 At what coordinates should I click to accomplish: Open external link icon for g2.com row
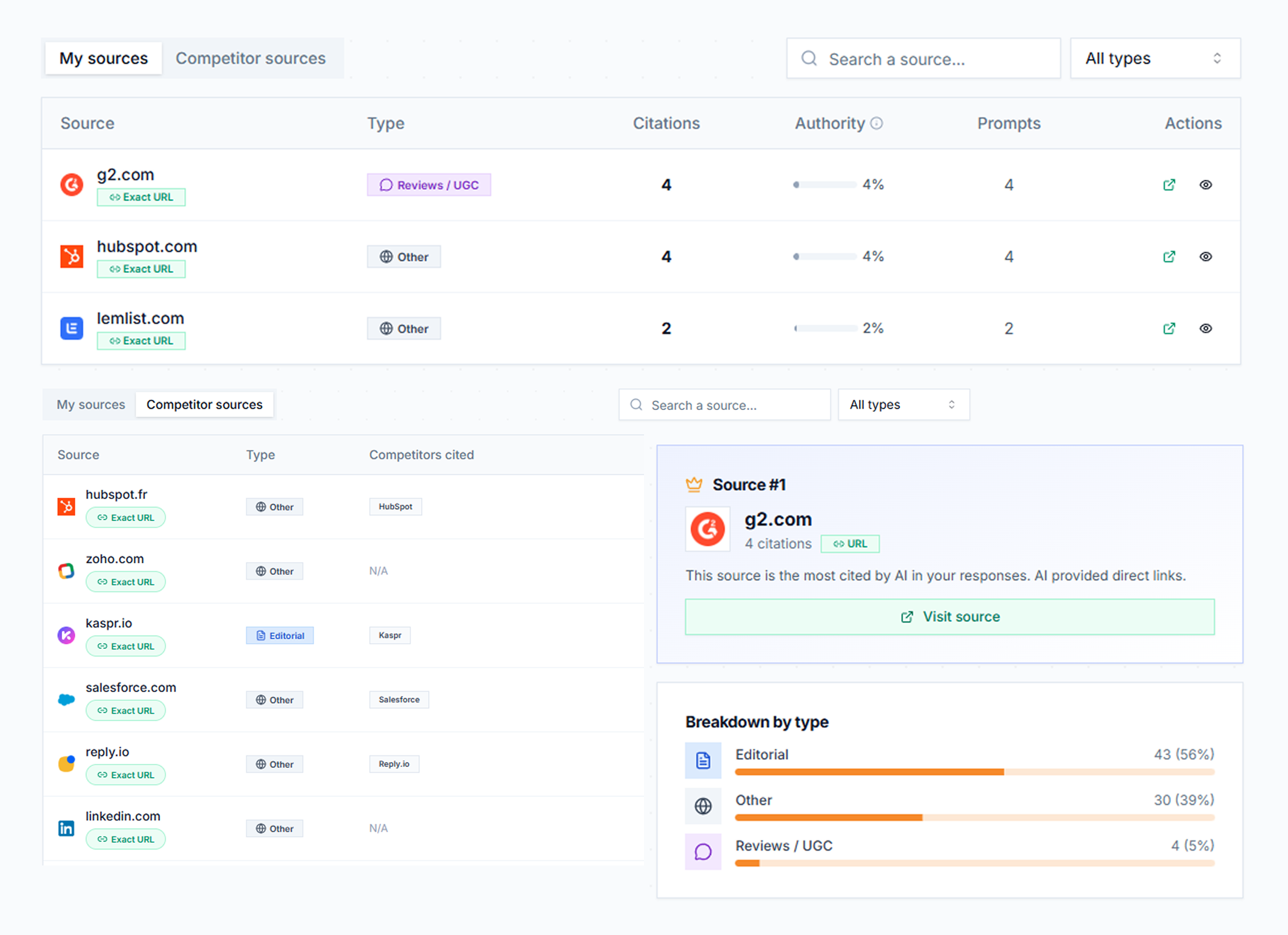click(1169, 185)
